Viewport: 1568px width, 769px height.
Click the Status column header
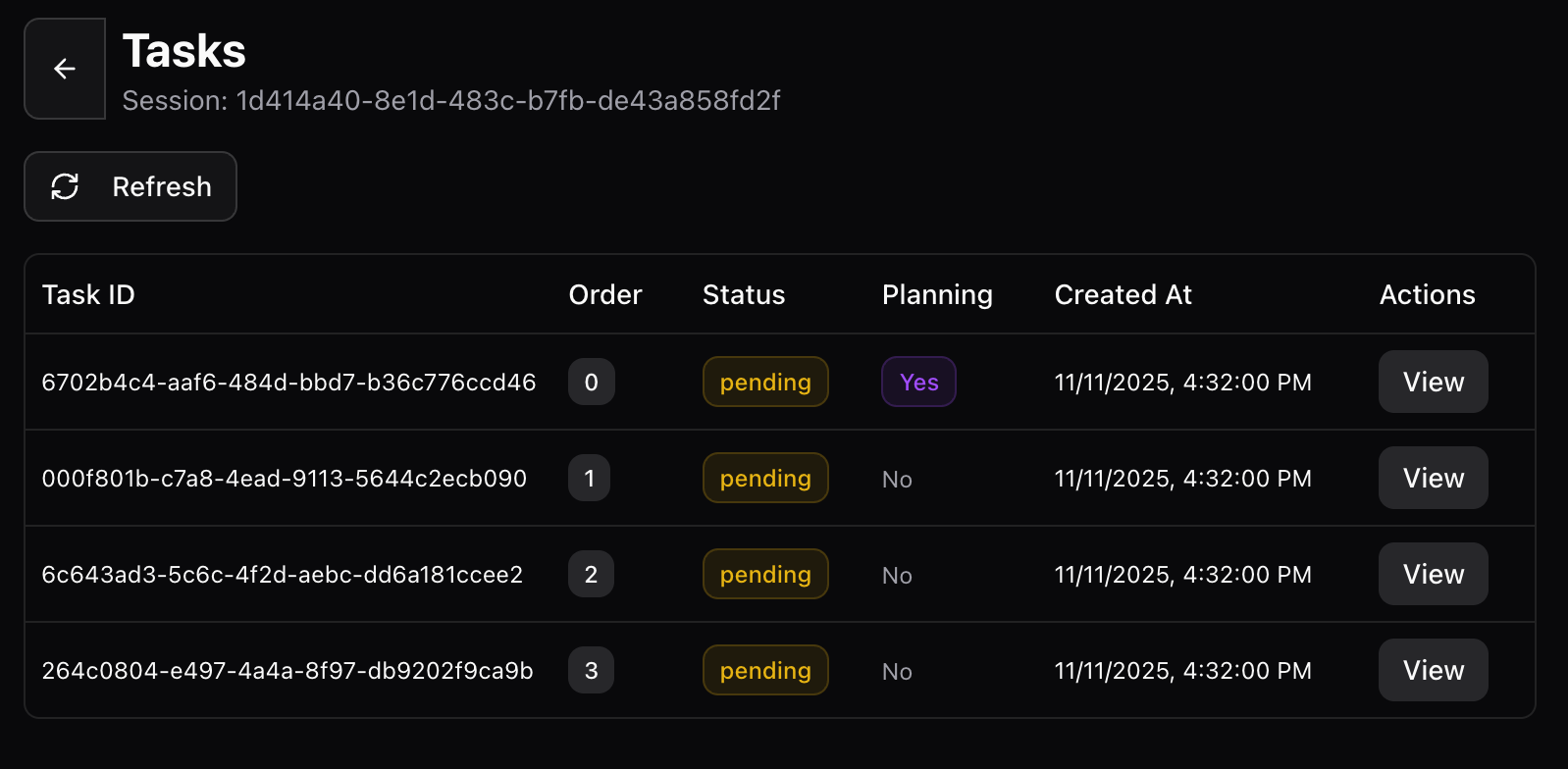(743, 294)
